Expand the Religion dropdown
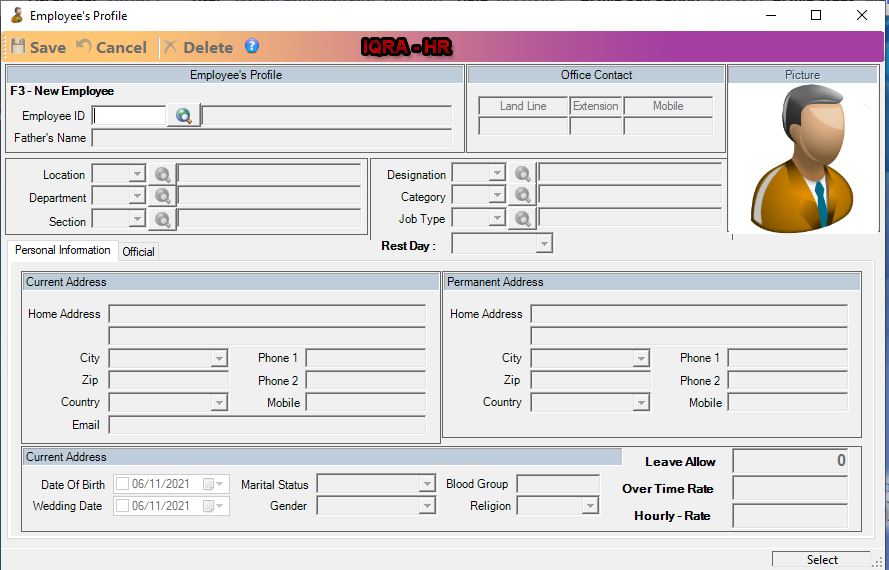Viewport: 889px width, 570px height. (589, 506)
